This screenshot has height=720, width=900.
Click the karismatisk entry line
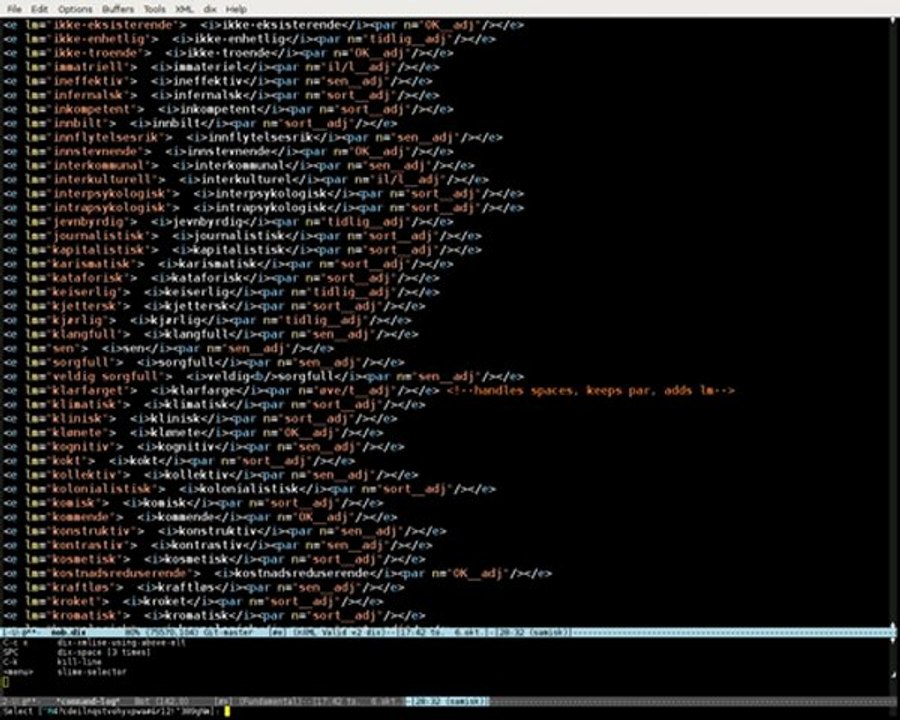[228, 264]
